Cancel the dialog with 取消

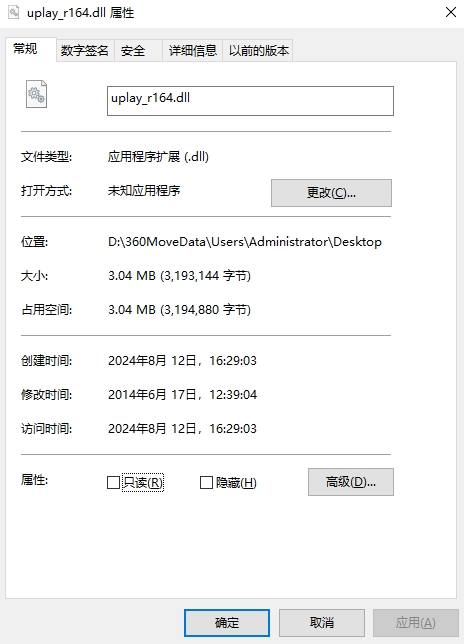pos(322,623)
